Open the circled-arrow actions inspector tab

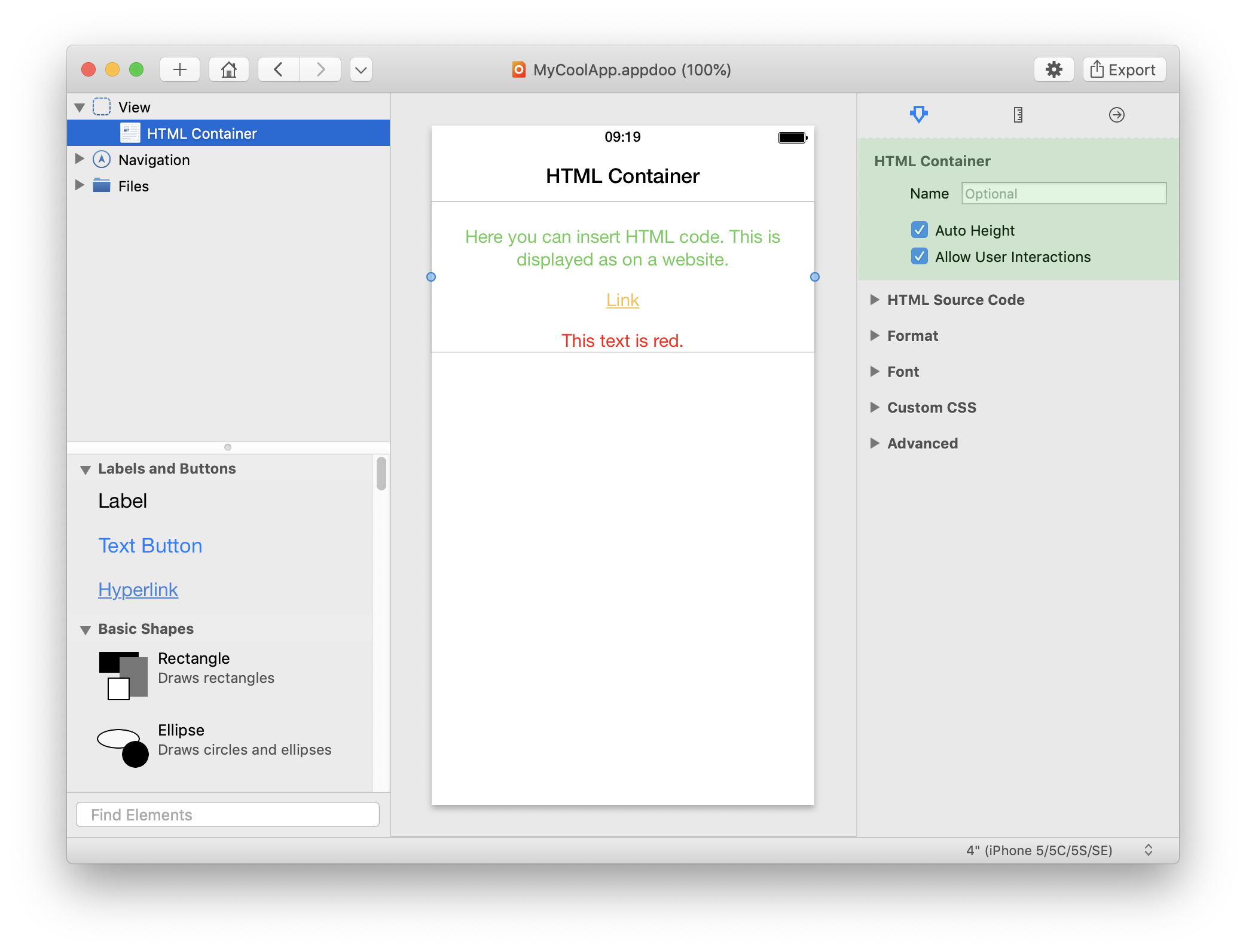[1116, 115]
